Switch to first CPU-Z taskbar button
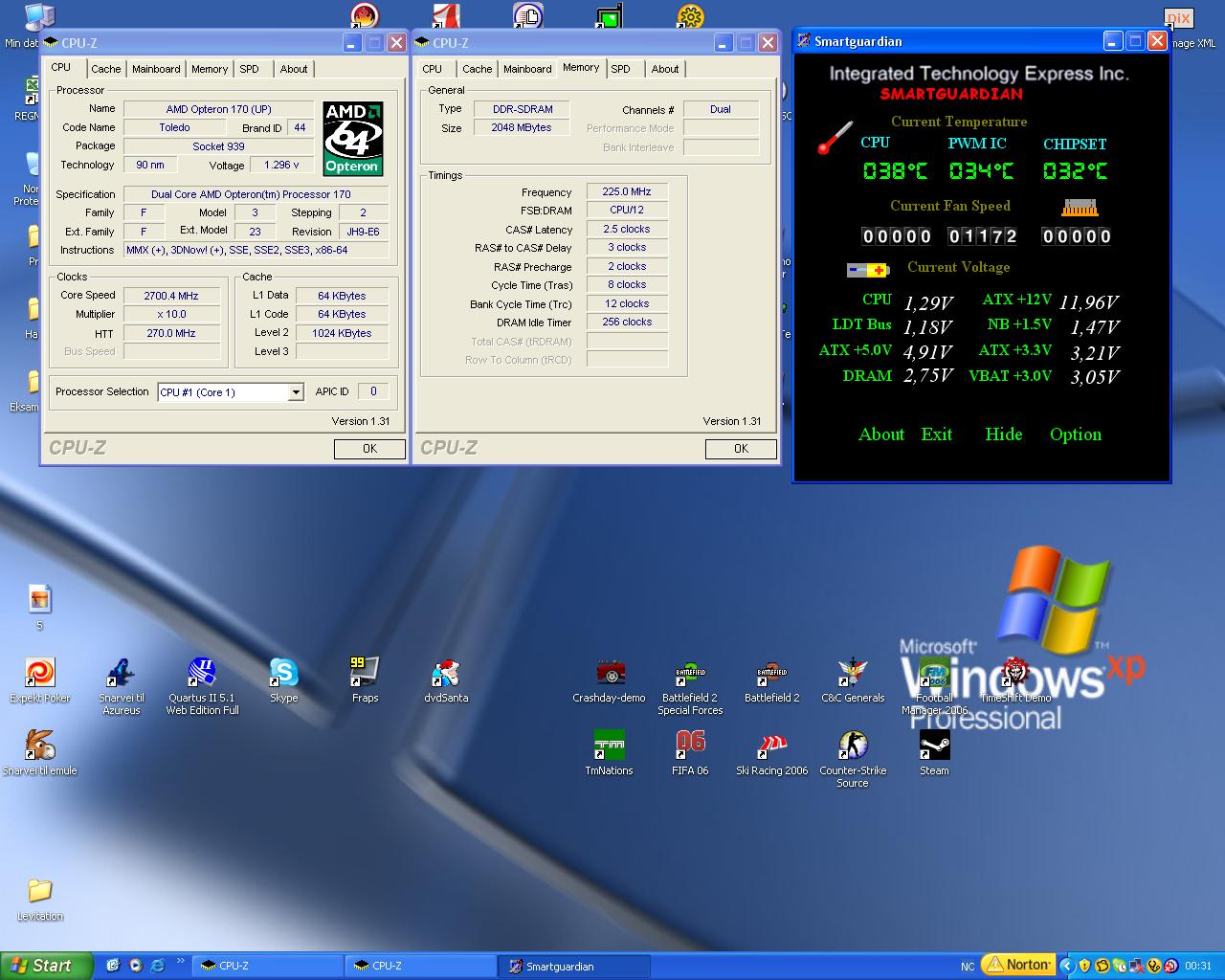Viewport: 1225px width, 980px height. (268, 966)
